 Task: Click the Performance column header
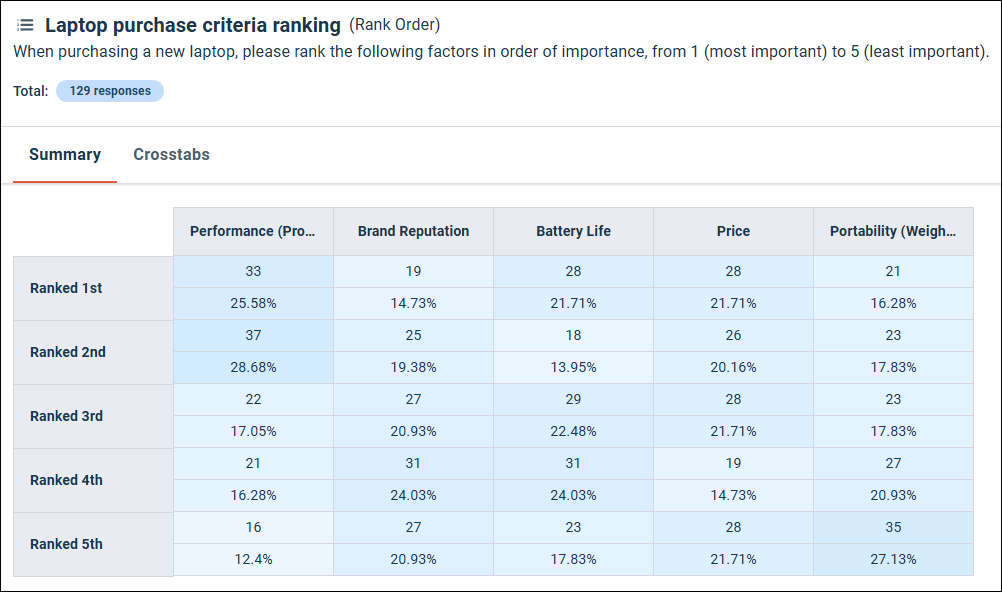point(253,231)
